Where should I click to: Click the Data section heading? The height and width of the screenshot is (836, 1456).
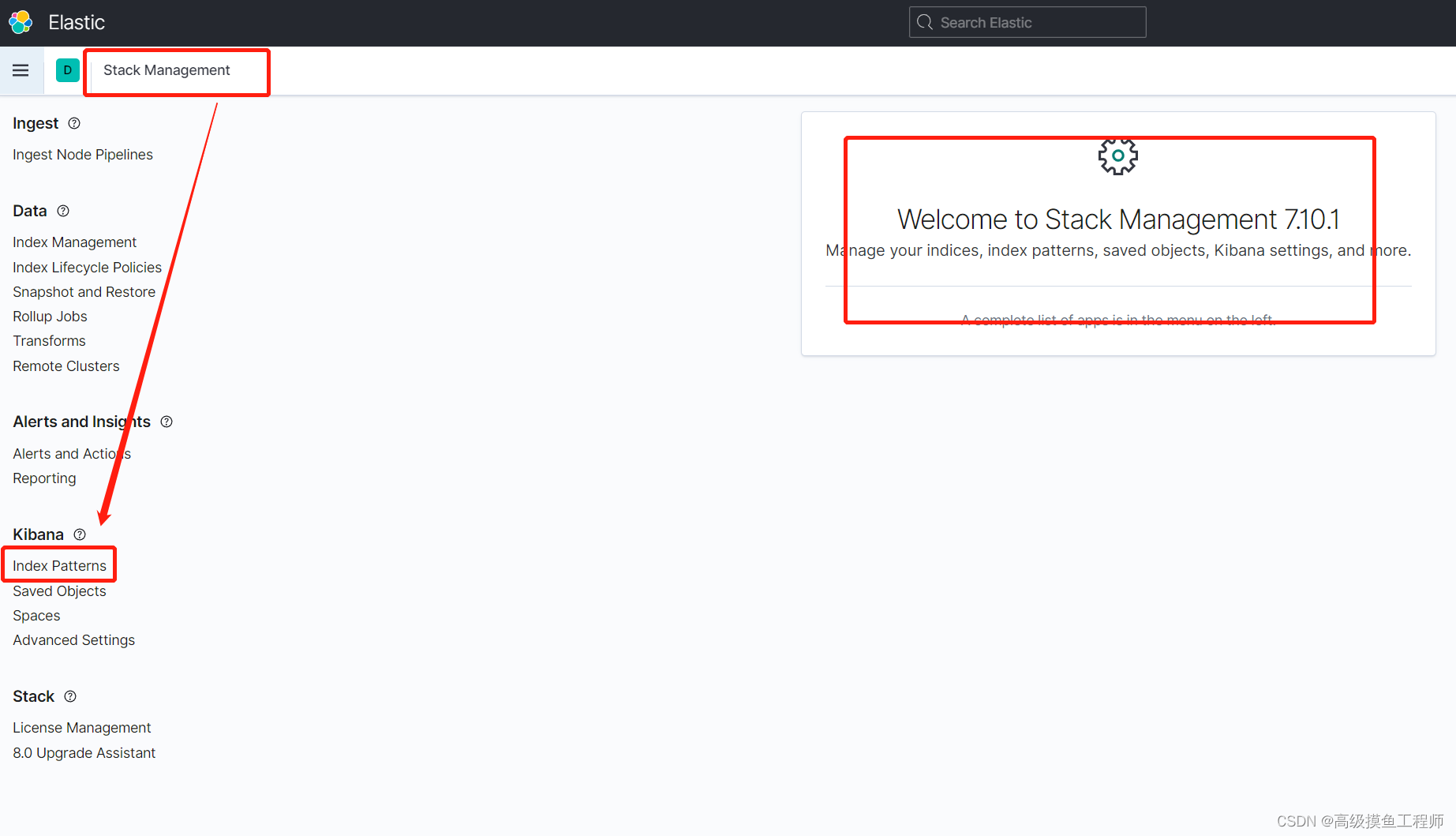click(30, 211)
